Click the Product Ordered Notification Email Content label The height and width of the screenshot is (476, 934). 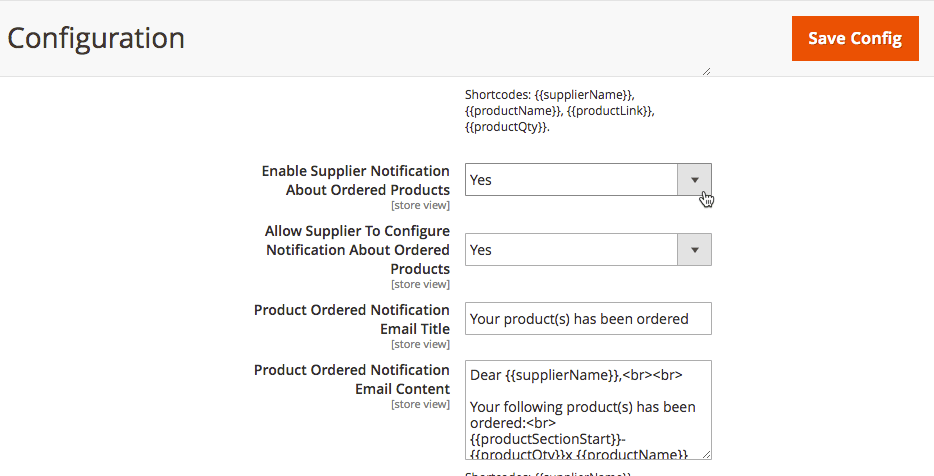pos(352,379)
